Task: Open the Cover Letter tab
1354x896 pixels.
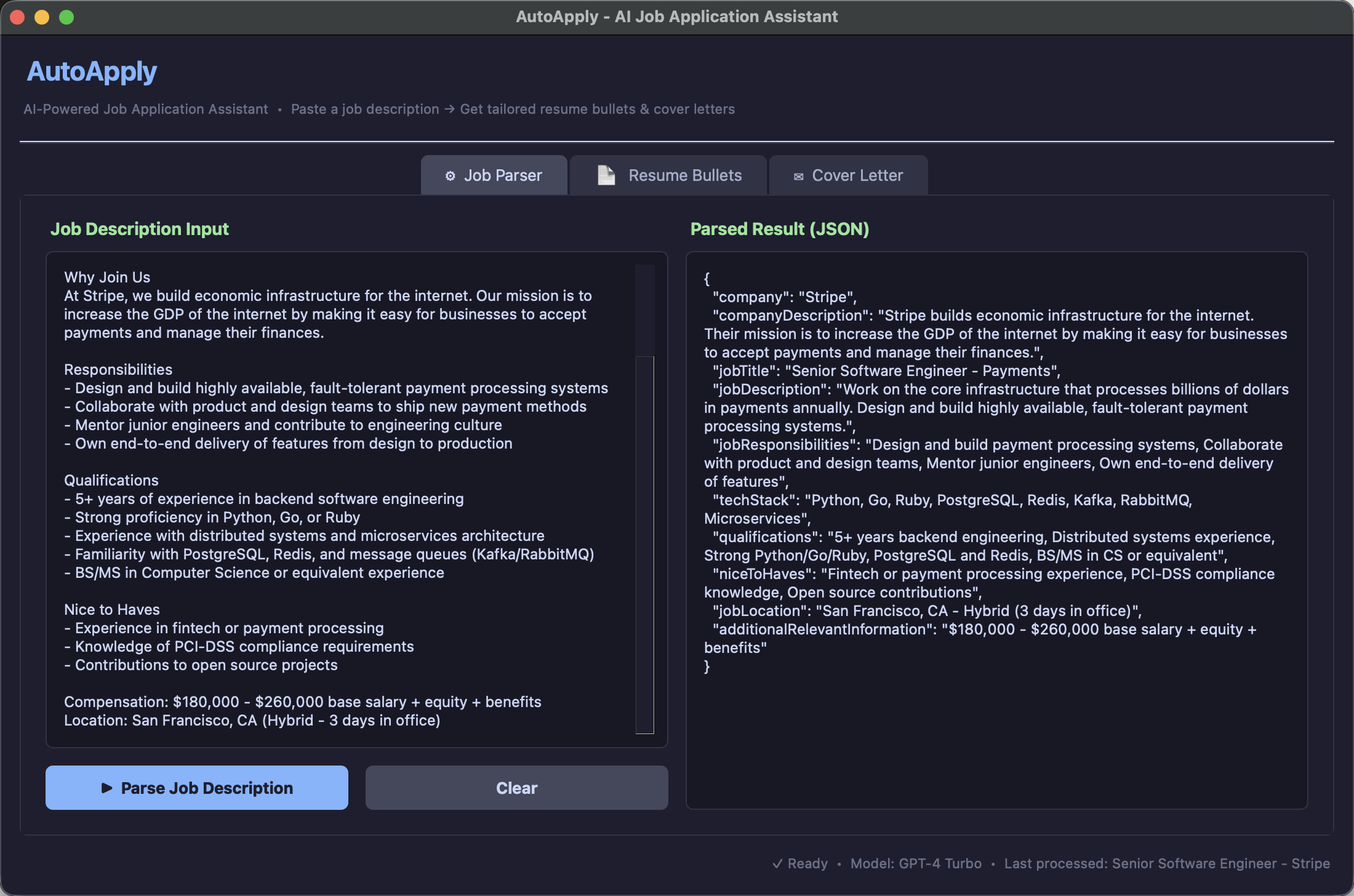Action: (848, 175)
